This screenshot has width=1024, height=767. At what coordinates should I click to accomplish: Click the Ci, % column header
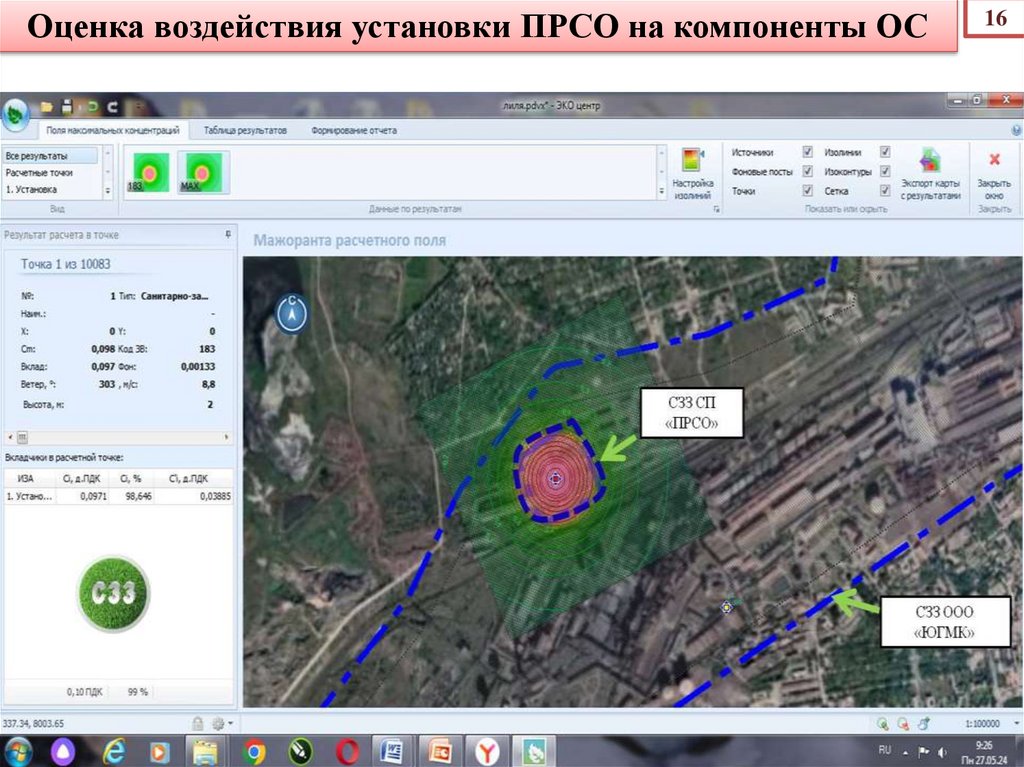pos(131,478)
